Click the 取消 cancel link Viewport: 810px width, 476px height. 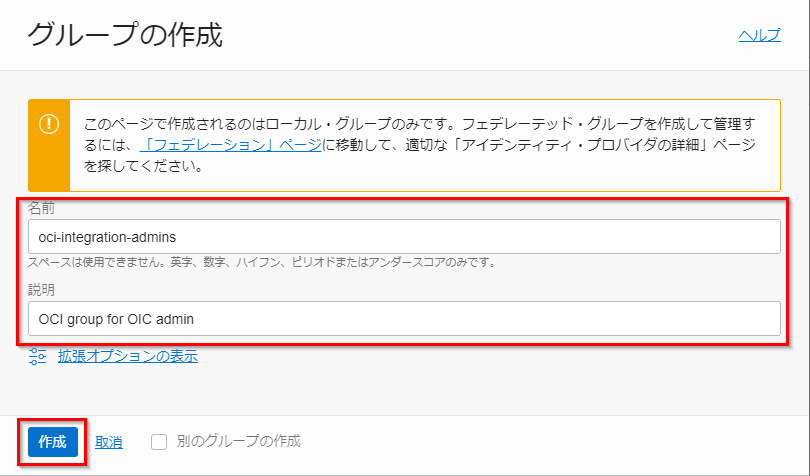point(109,442)
